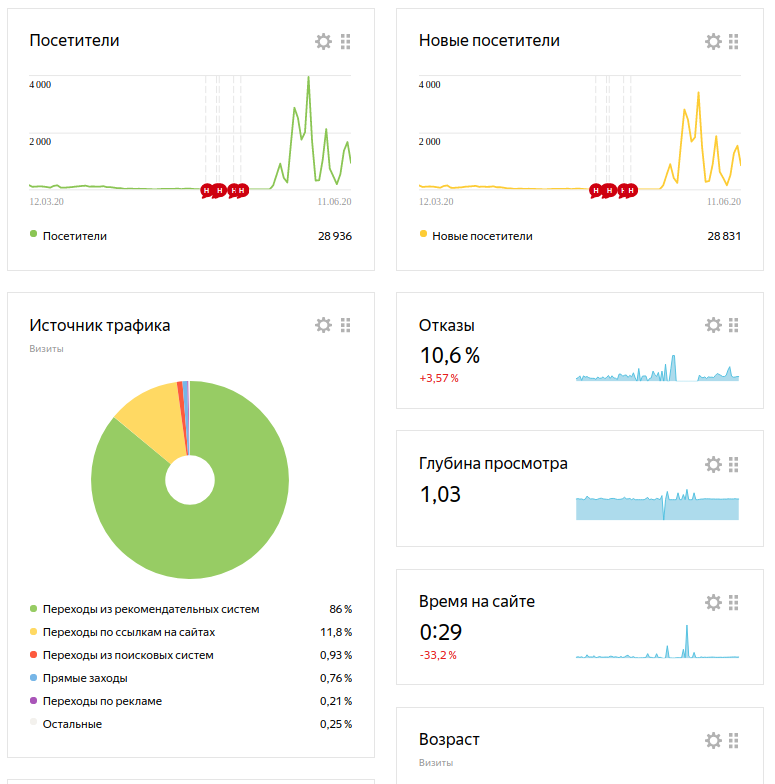
Task: Click drag-handle grid icon on Возраст widget
Action: [x=735, y=740]
